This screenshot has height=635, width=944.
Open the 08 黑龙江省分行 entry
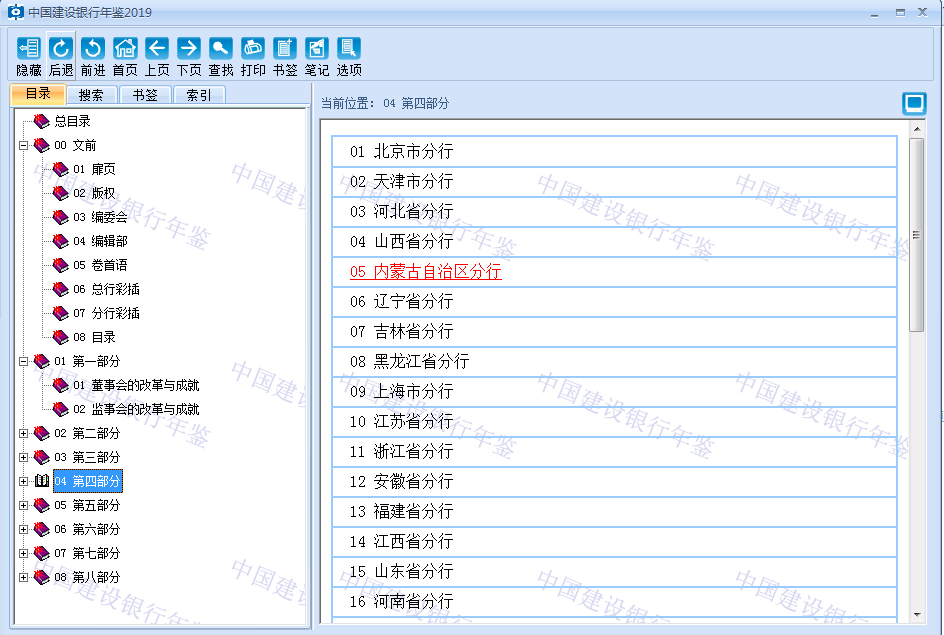pos(614,362)
